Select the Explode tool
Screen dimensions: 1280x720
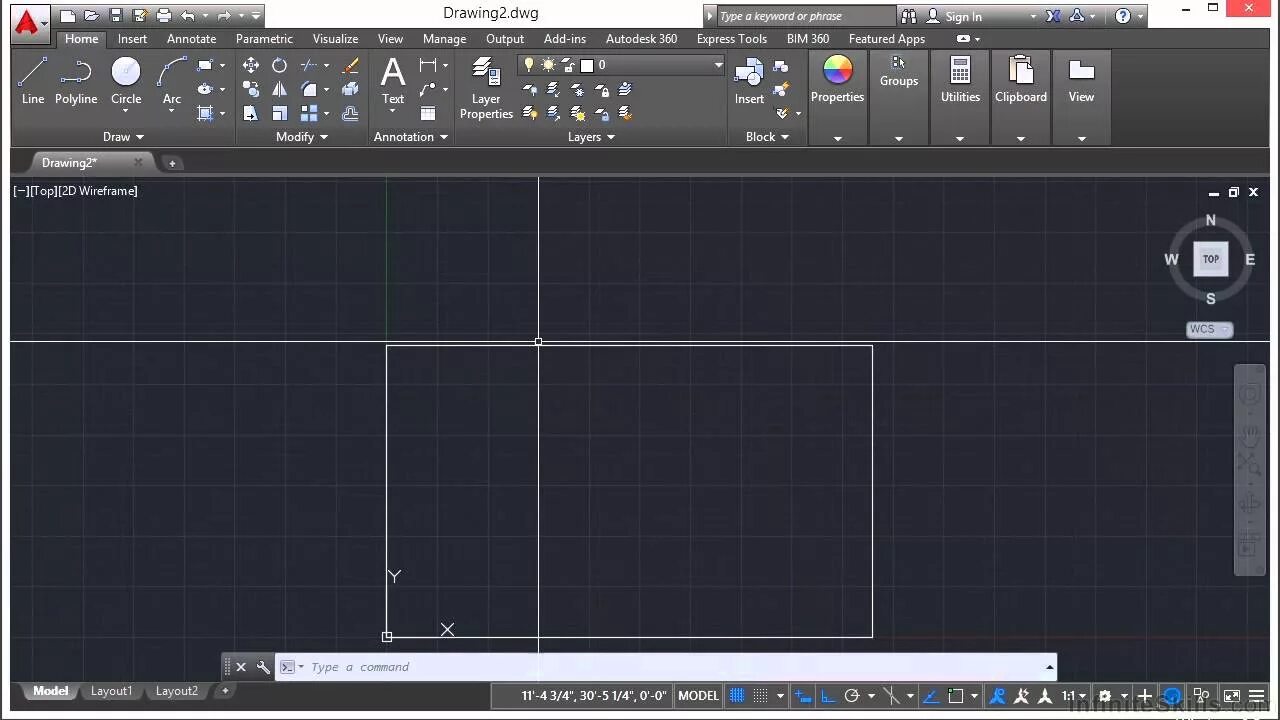point(350,89)
